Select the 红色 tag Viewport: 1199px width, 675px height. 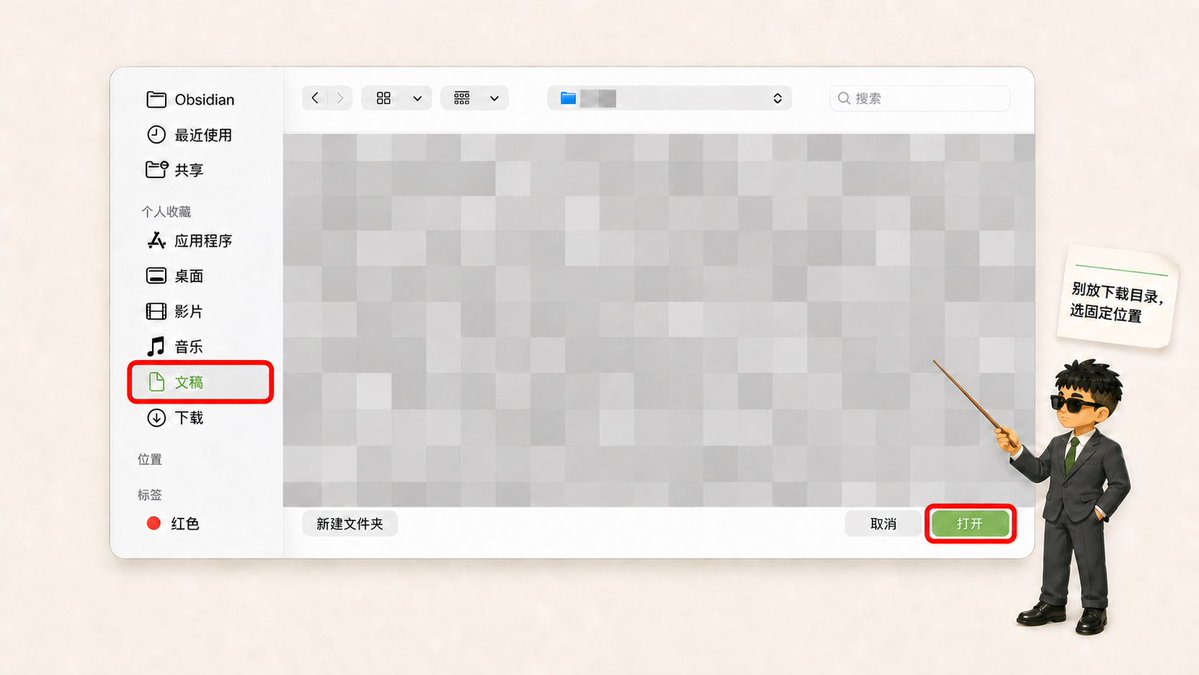pos(174,524)
